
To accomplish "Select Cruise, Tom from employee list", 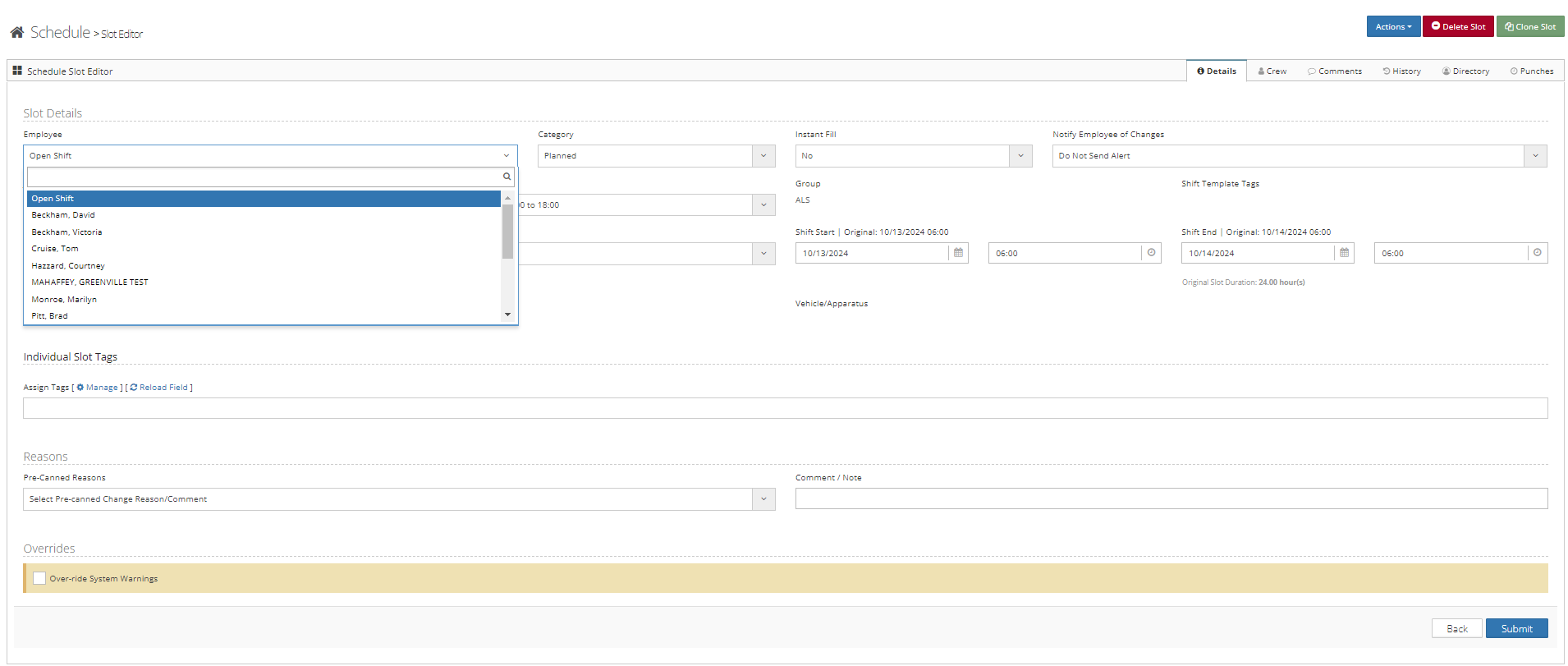I will coord(55,249).
